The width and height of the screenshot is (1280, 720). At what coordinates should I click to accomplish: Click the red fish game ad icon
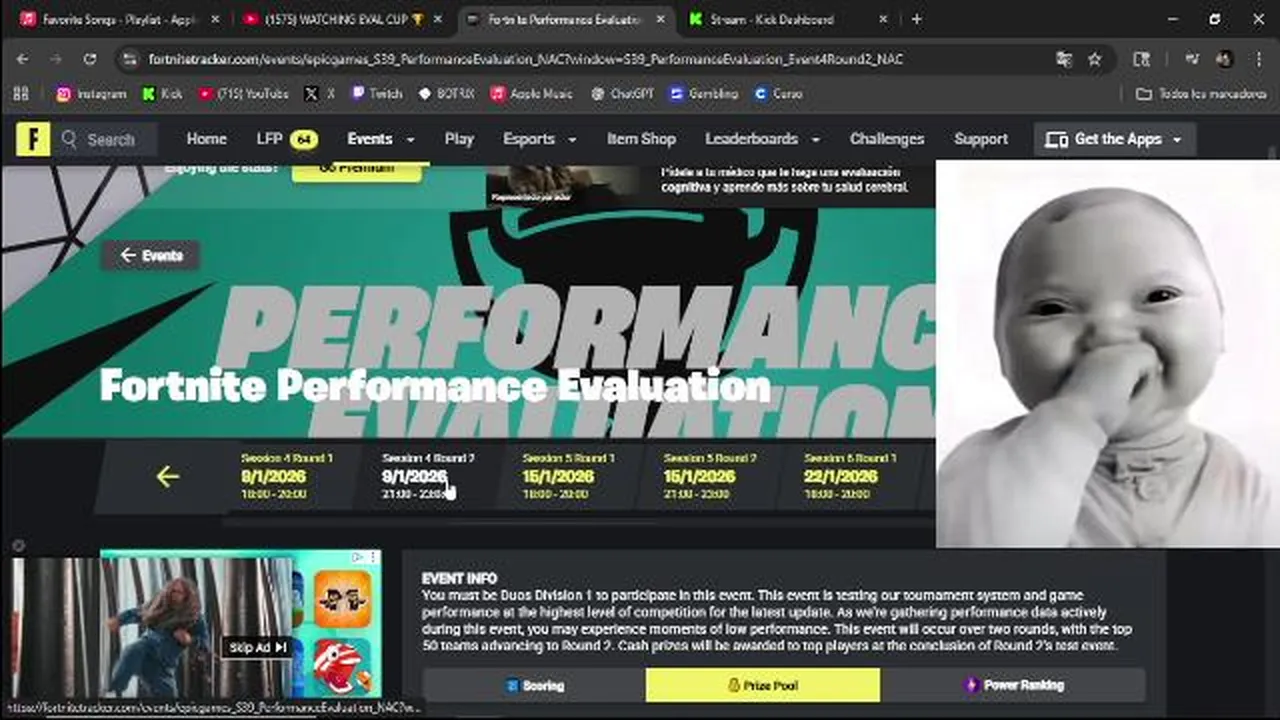[x=342, y=666]
